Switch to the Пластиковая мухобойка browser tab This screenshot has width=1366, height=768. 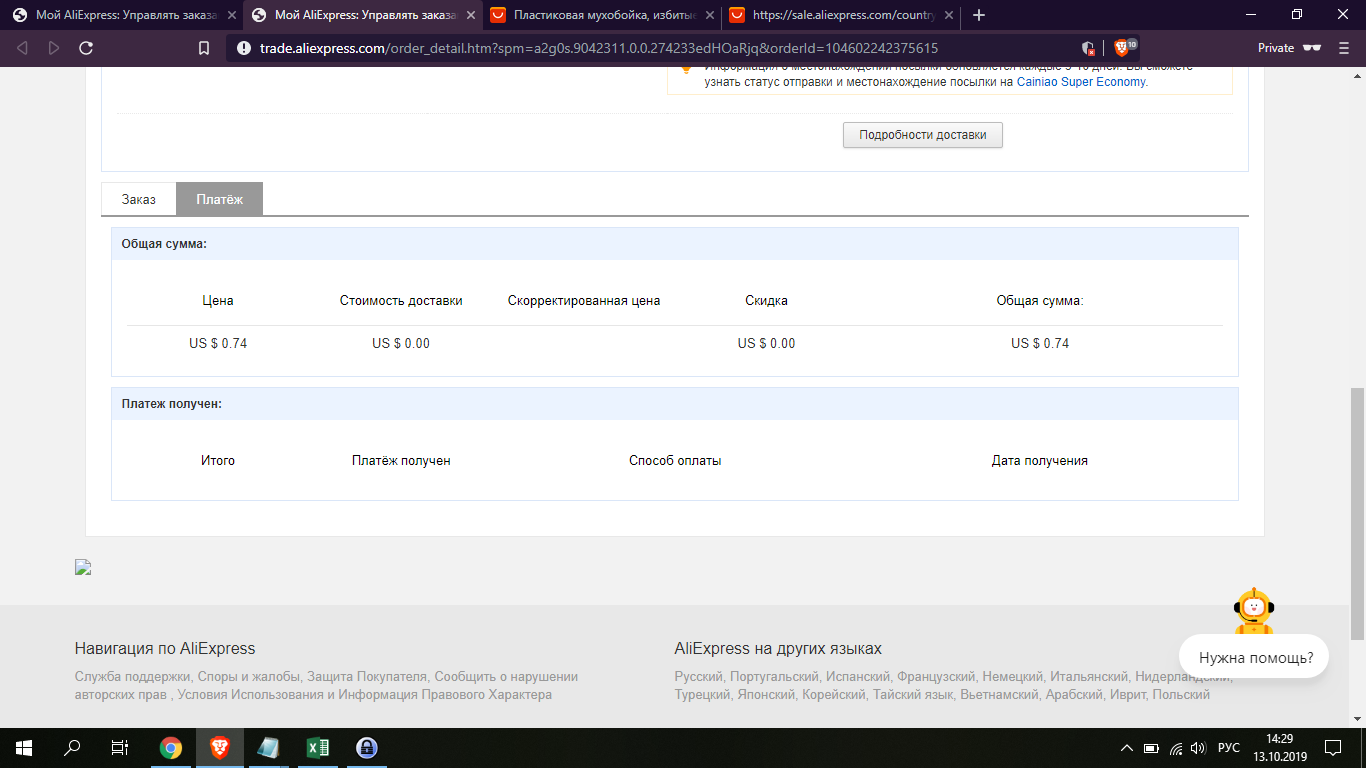[601, 15]
